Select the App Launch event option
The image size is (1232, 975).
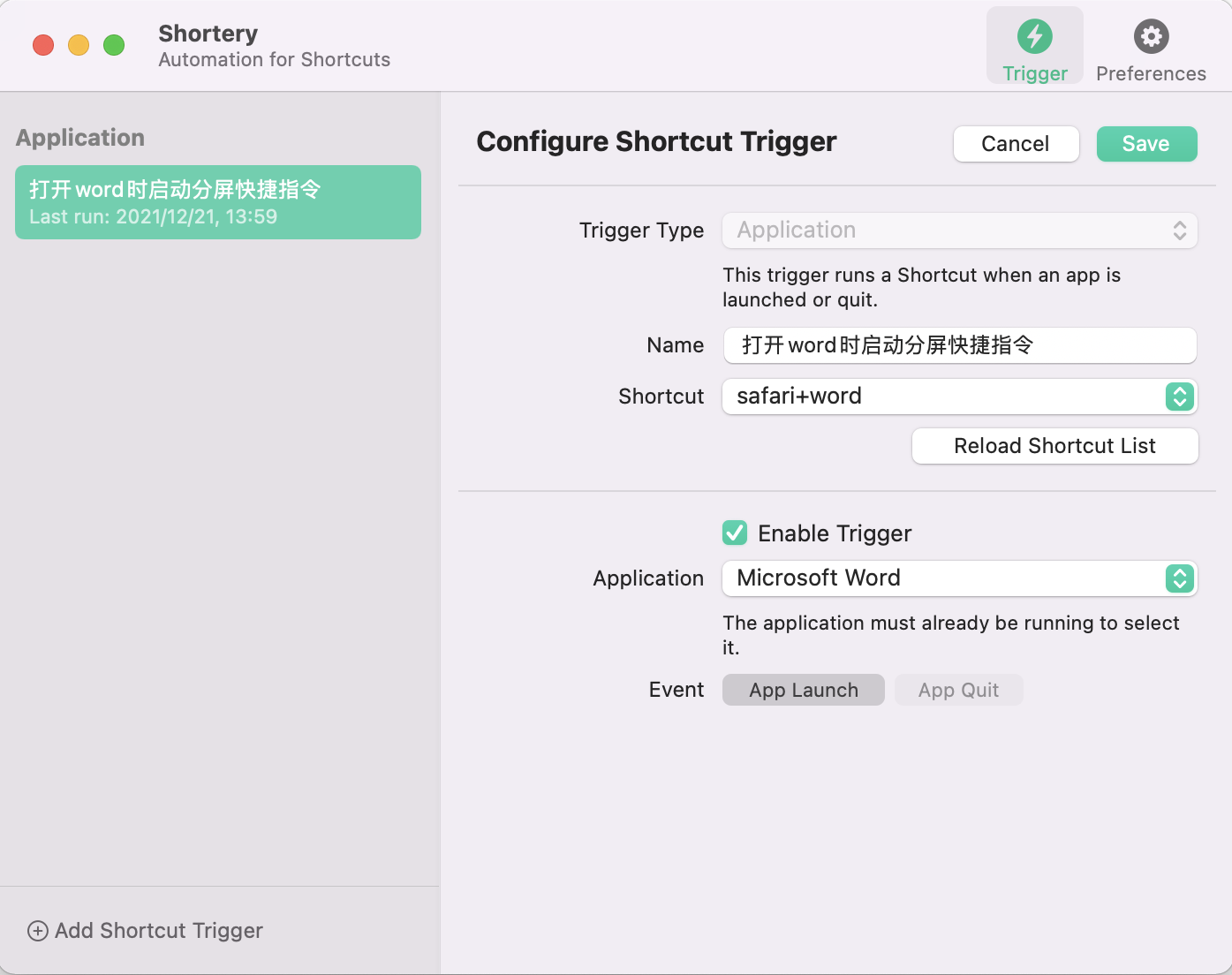803,690
